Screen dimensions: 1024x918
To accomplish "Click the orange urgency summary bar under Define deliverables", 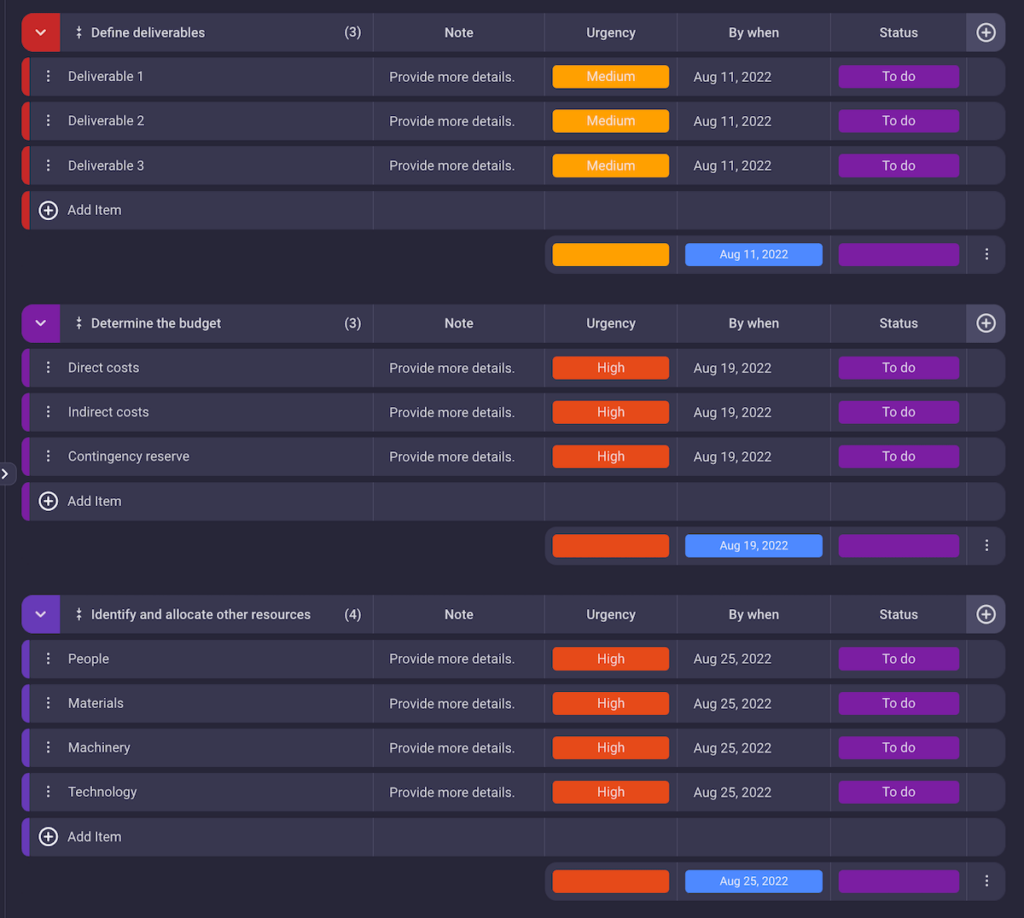I will 610,254.
